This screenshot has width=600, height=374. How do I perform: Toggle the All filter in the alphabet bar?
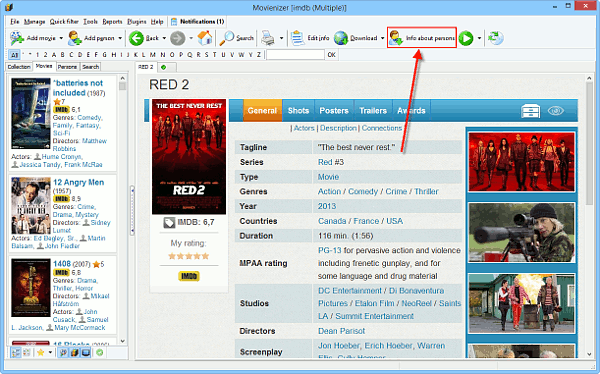pyautogui.click(x=14, y=55)
